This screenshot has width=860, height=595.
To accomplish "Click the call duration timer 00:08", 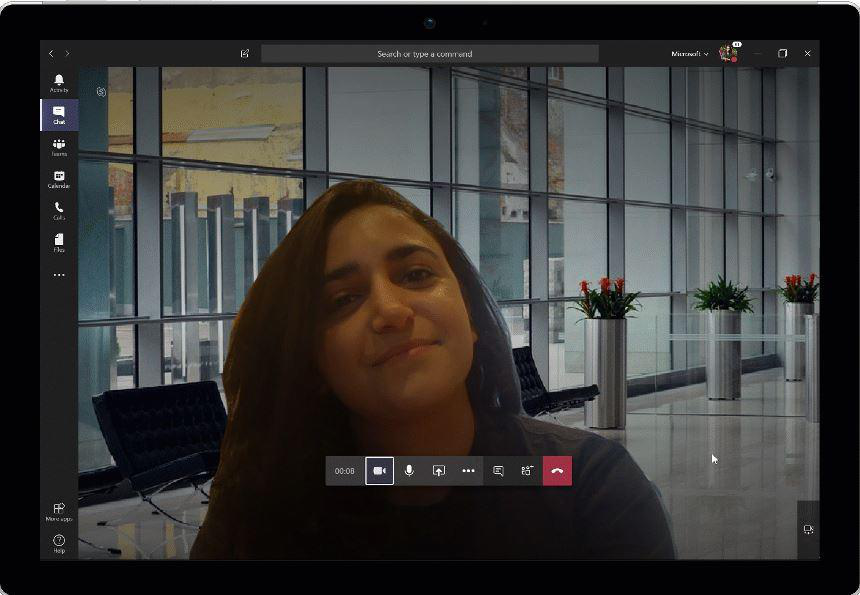I will coord(344,471).
